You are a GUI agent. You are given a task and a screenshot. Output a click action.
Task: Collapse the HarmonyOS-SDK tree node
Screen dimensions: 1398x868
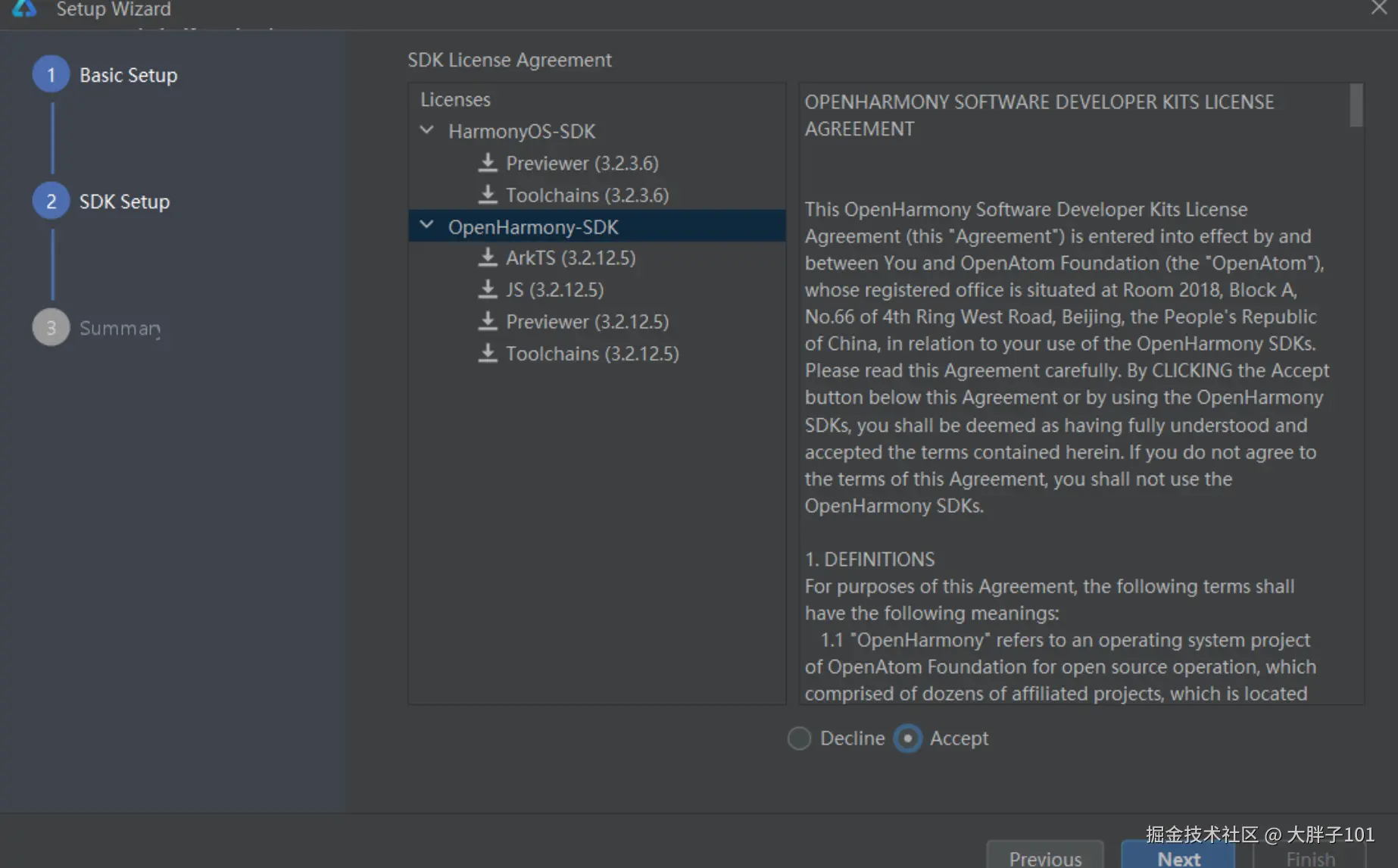pyautogui.click(x=427, y=130)
